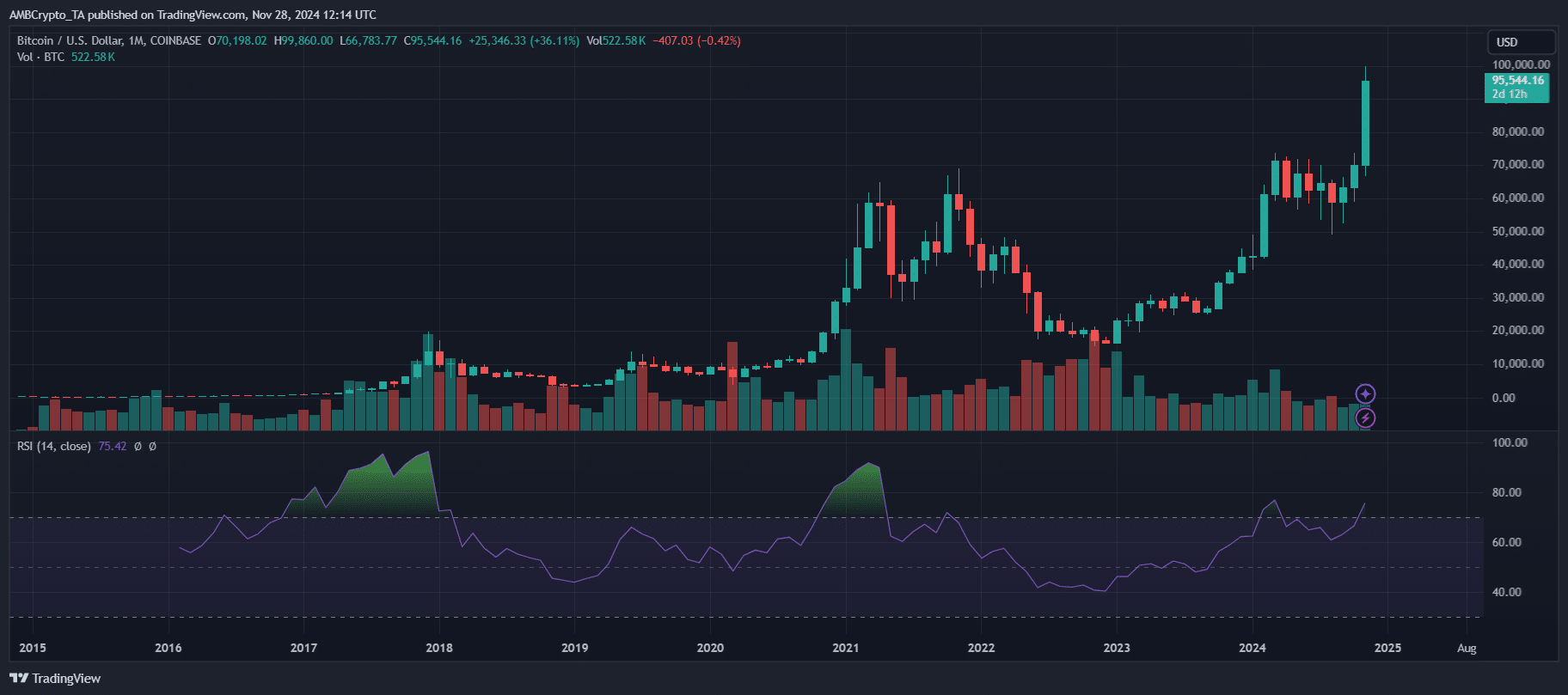Click the latest tall green monthly candle
This screenshot has width=1568, height=695.
(x=1365, y=123)
